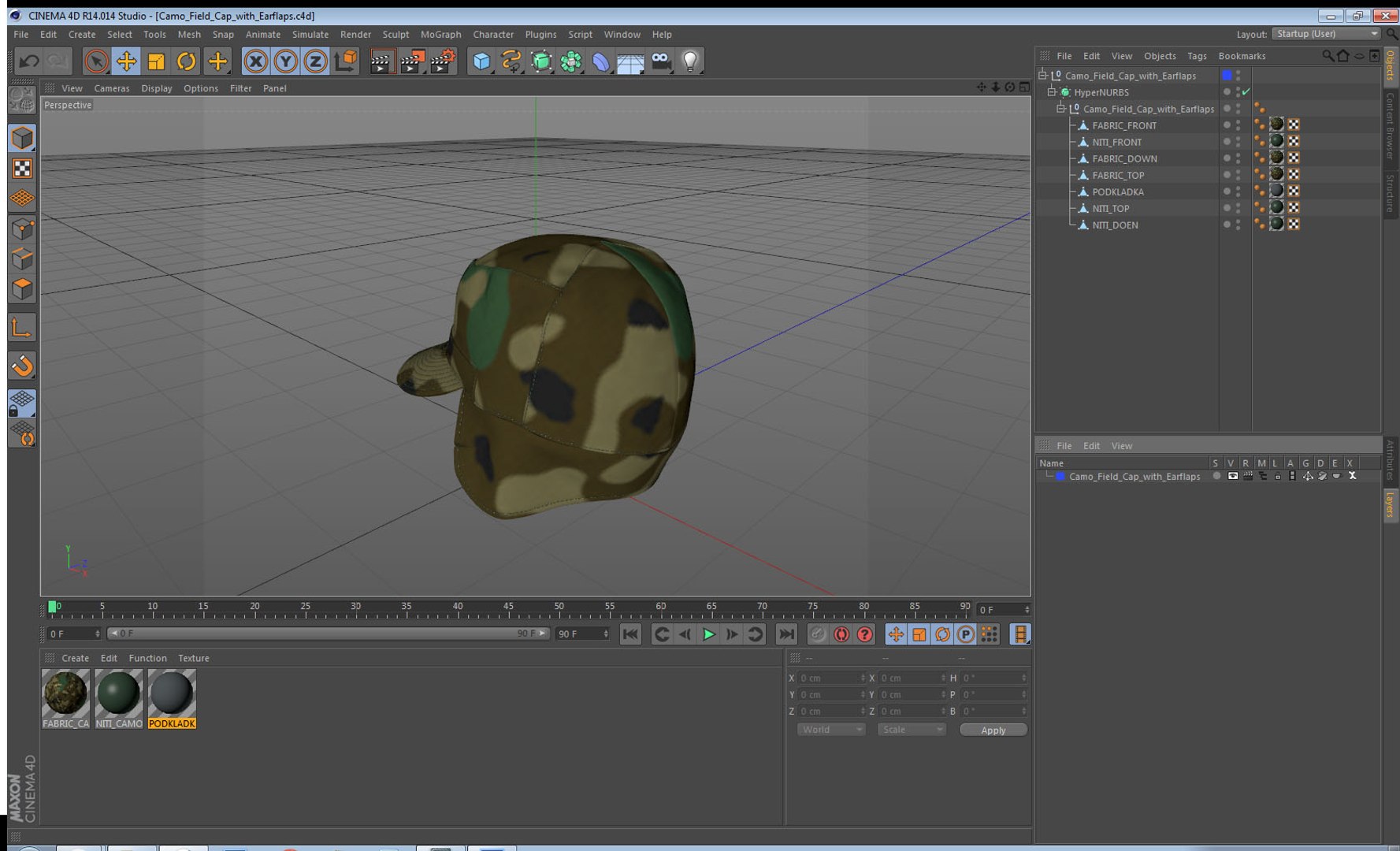This screenshot has width=1400, height=851.
Task: Toggle HyperNURBS enable checkmark
Action: (x=1246, y=92)
